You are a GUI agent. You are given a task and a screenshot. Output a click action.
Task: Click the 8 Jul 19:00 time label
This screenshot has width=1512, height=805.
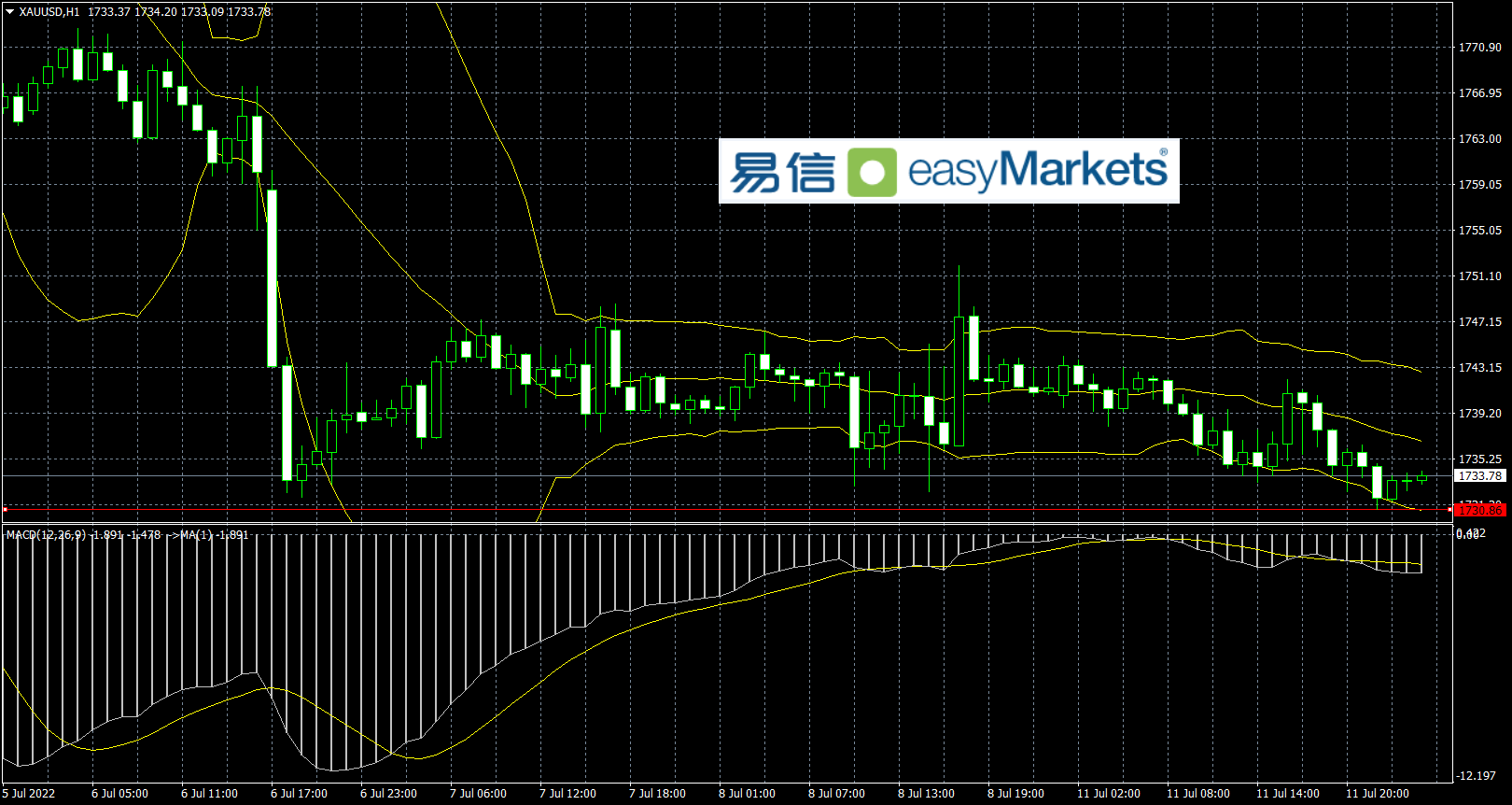click(x=1015, y=794)
